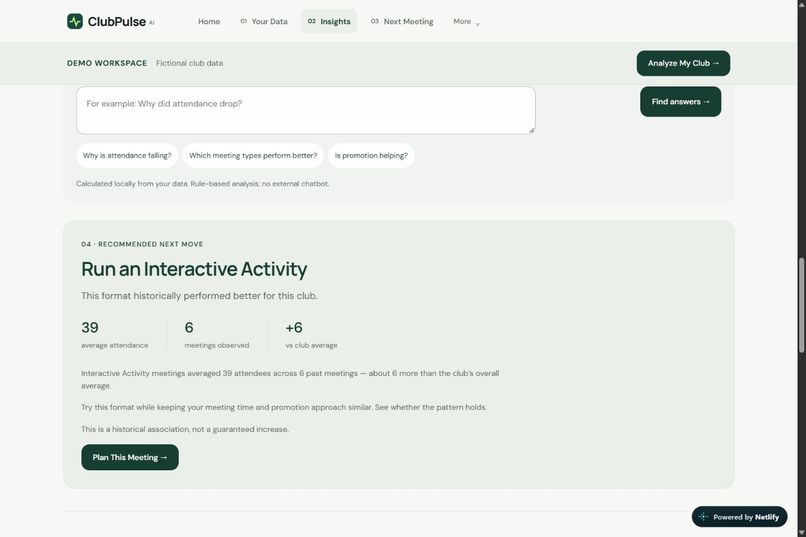Select the 'Is promotion helping?' chip
The height and width of the screenshot is (537, 806).
pos(371,156)
